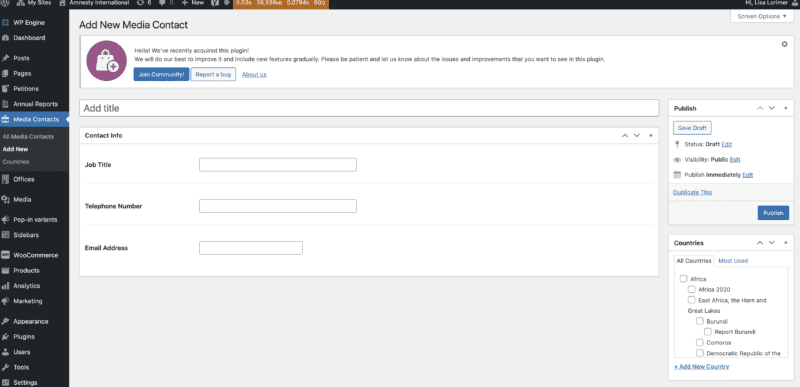Click the Join Community! button

click(x=161, y=74)
